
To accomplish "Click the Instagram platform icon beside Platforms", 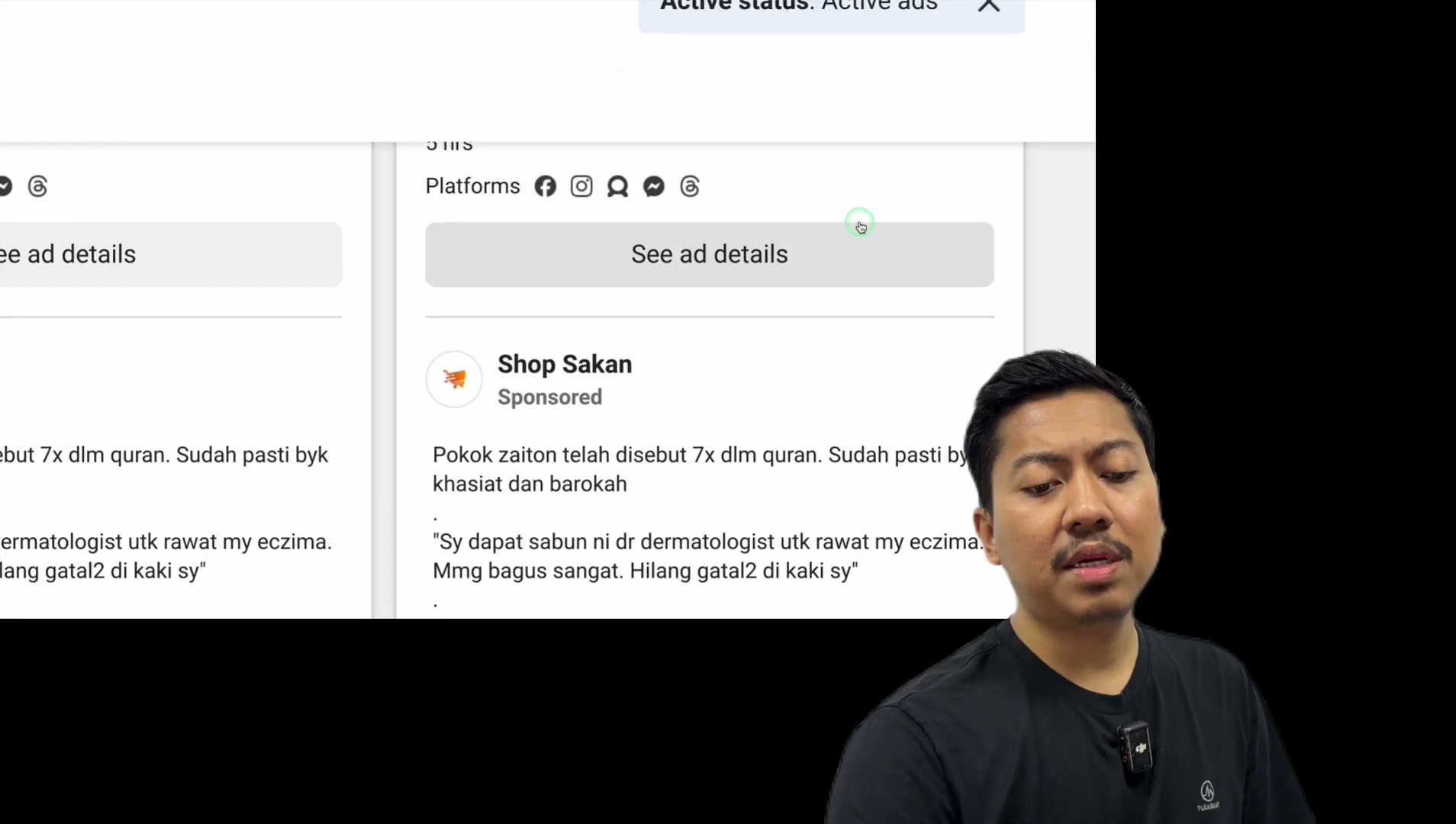I will tap(581, 186).
